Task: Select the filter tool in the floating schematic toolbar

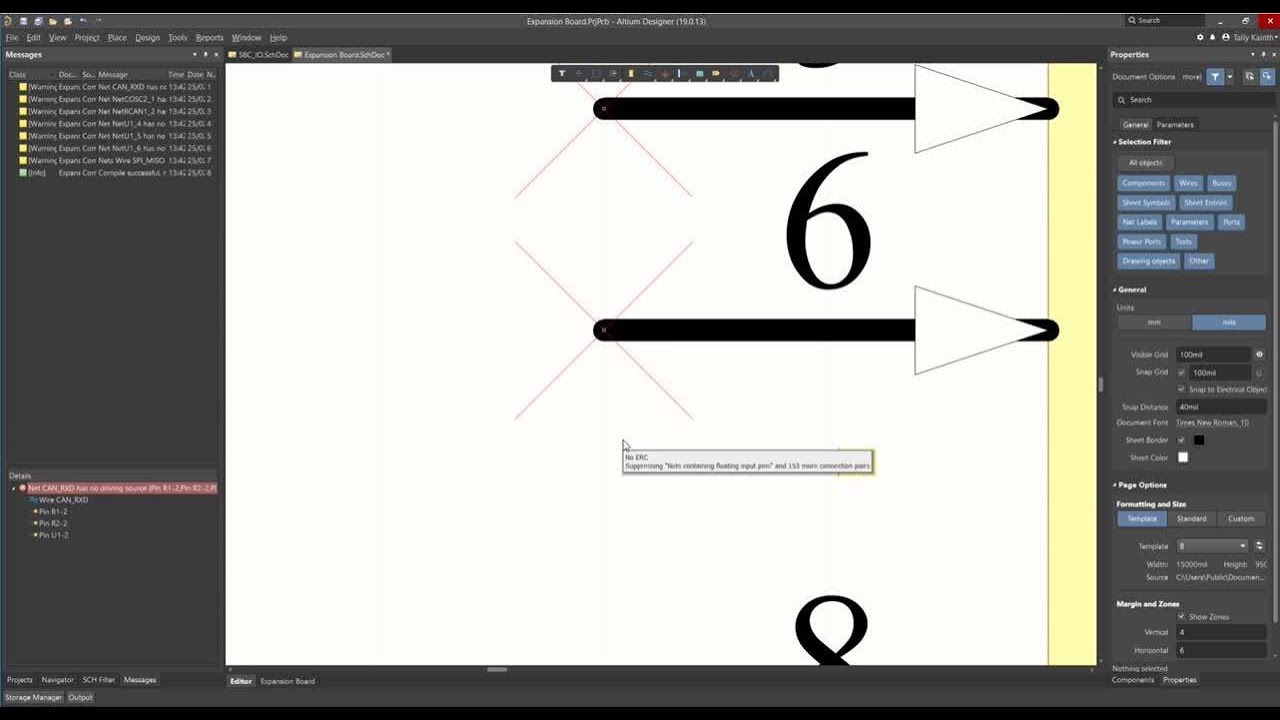Action: [x=562, y=73]
